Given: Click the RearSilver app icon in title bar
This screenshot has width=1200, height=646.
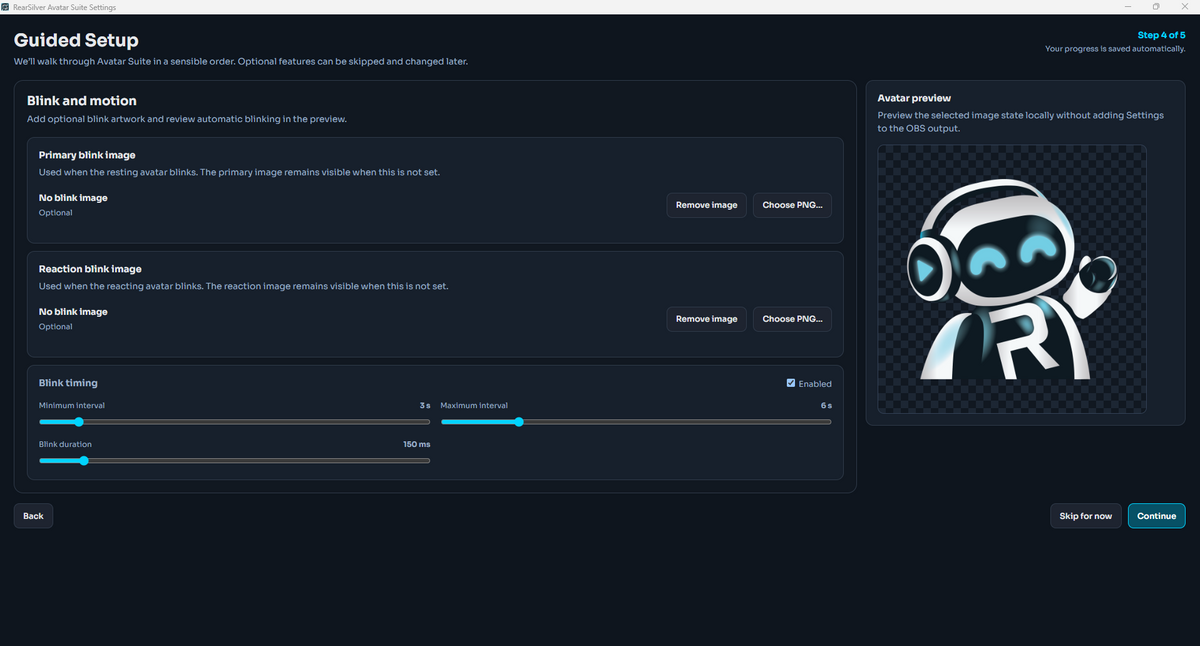Looking at the screenshot, I should 6,7.
